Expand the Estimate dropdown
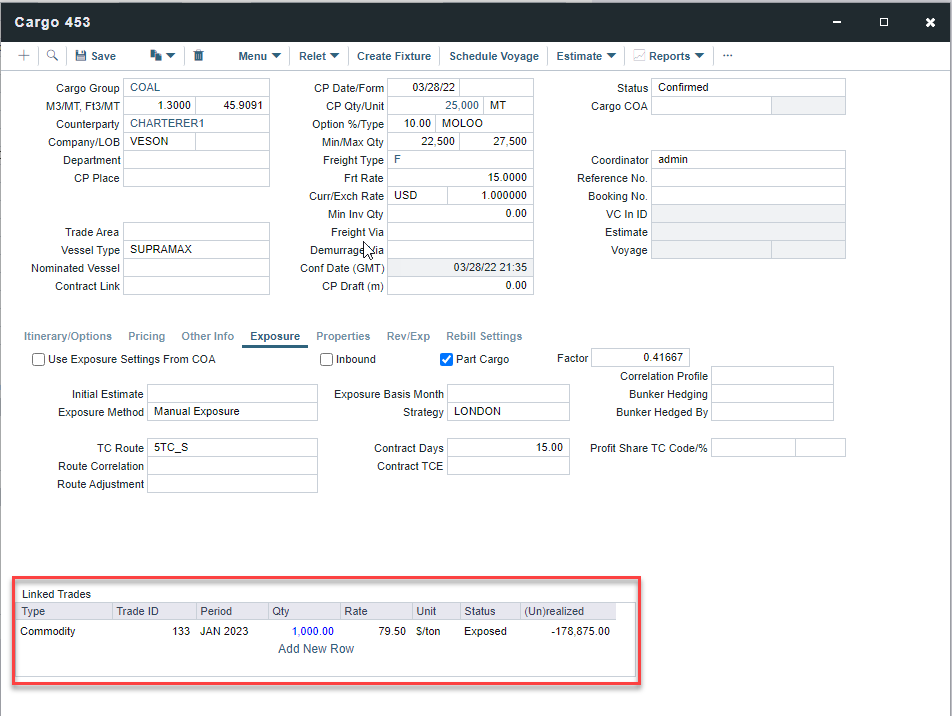The image size is (952, 716). [586, 56]
